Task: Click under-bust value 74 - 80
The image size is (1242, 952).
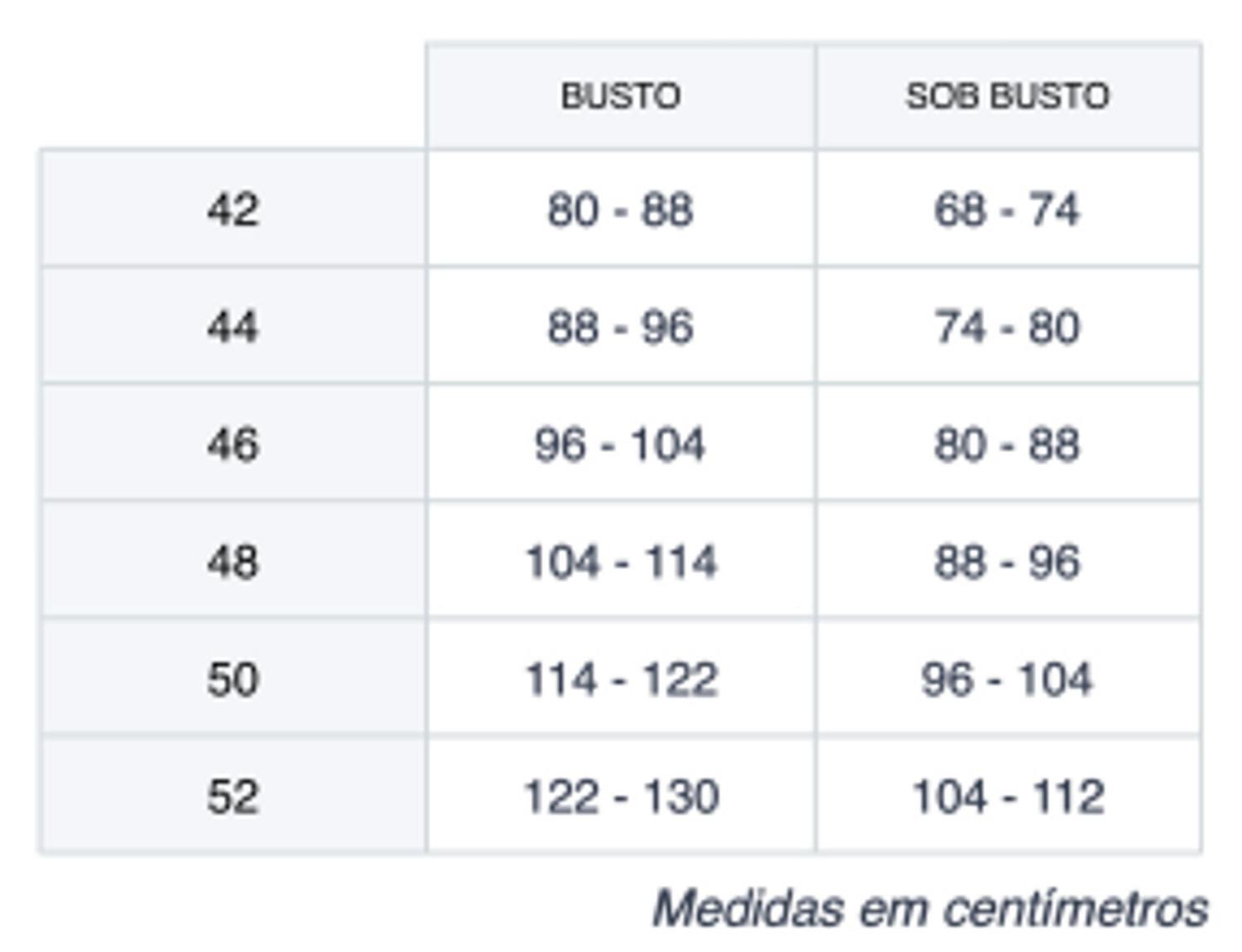Action: coord(1008,326)
